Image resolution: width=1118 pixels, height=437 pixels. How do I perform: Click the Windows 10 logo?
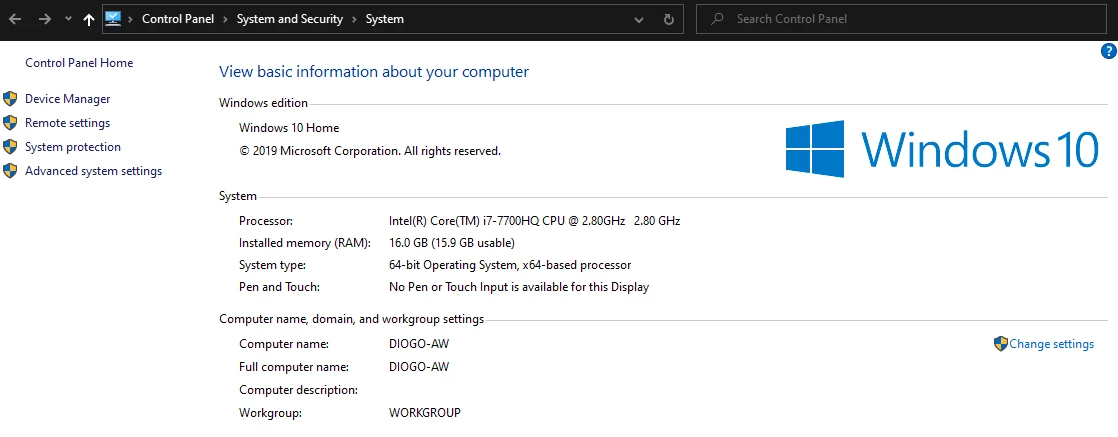pyautogui.click(x=942, y=148)
